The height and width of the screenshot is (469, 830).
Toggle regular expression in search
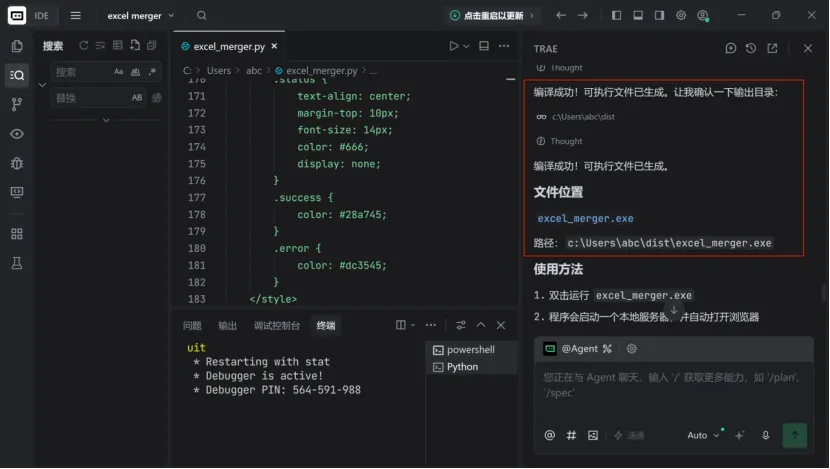pos(152,71)
